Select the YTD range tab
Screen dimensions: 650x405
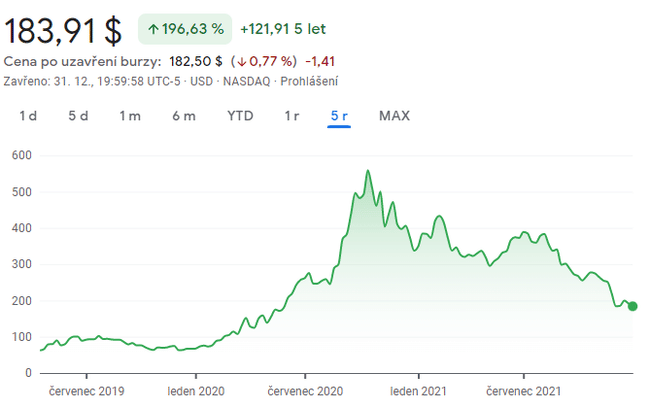240,115
